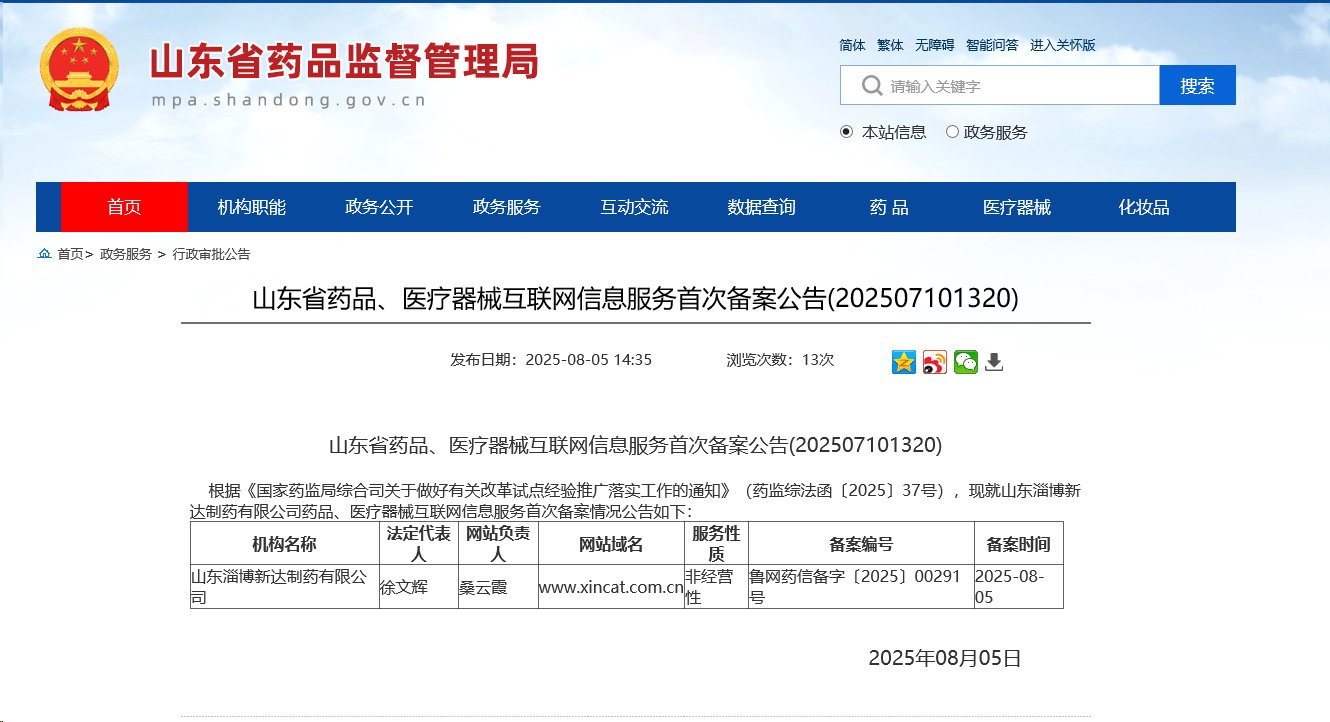
Task: Click the small home icon before the breadcrumb
Action: (42, 254)
